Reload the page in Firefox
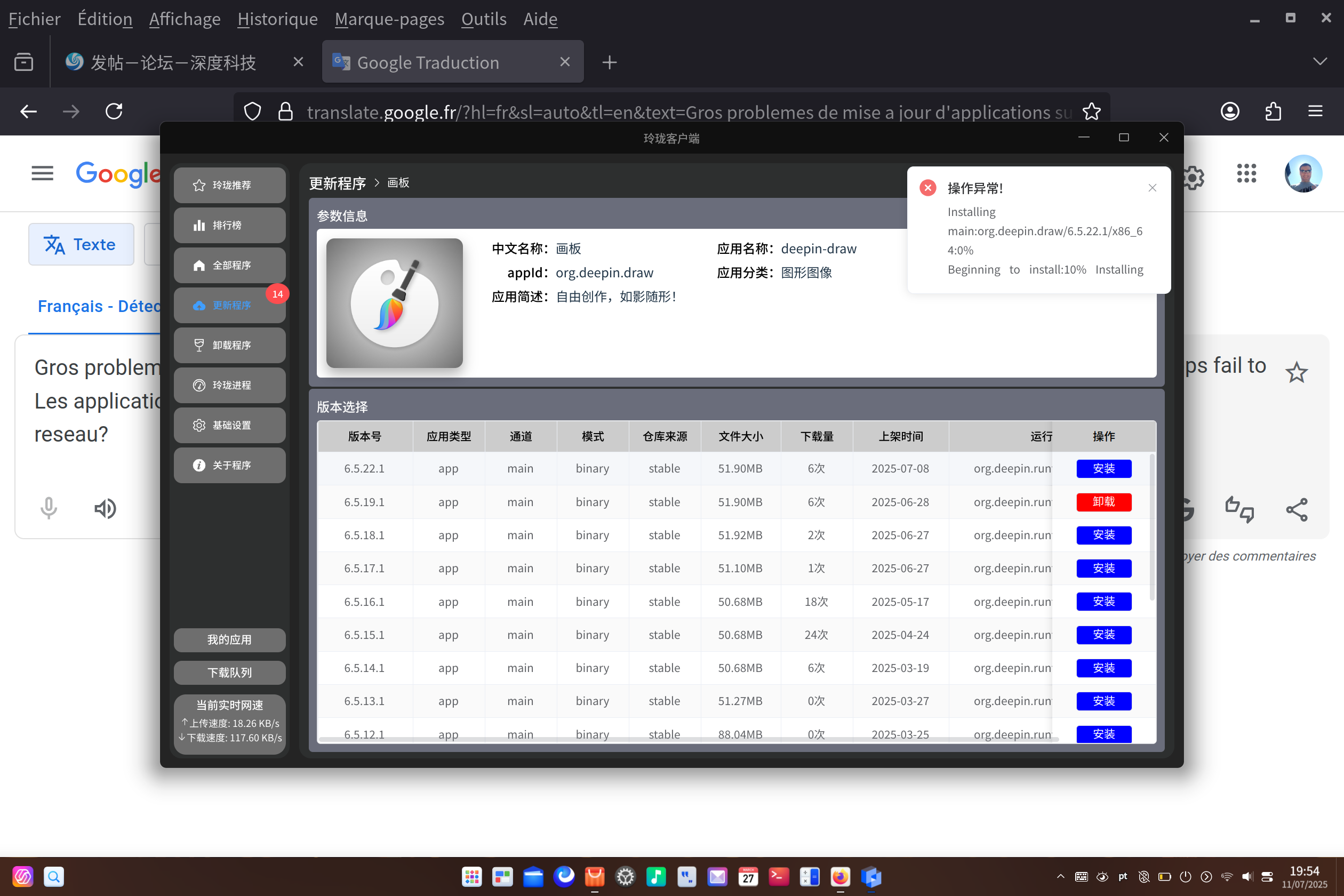 [114, 111]
